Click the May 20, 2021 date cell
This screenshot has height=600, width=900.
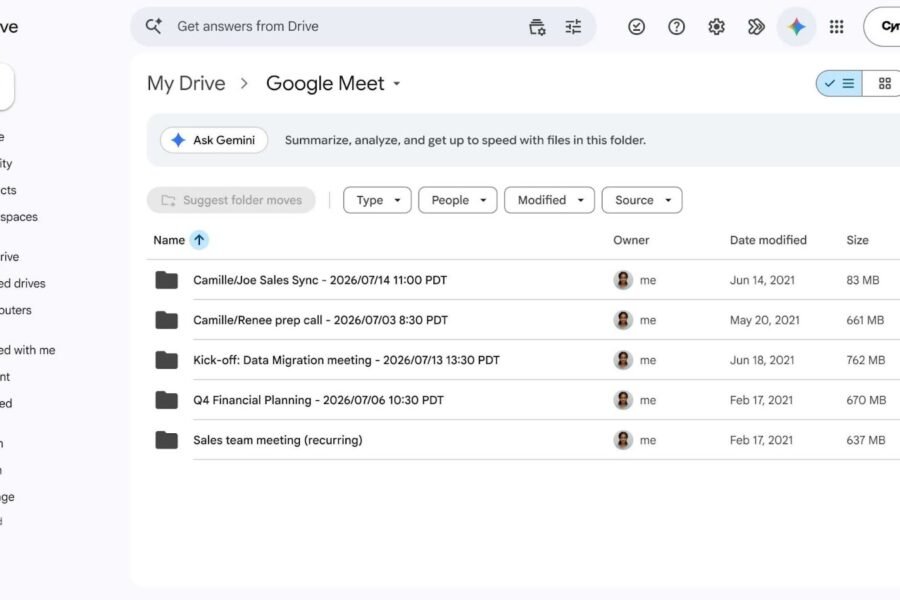(x=765, y=320)
